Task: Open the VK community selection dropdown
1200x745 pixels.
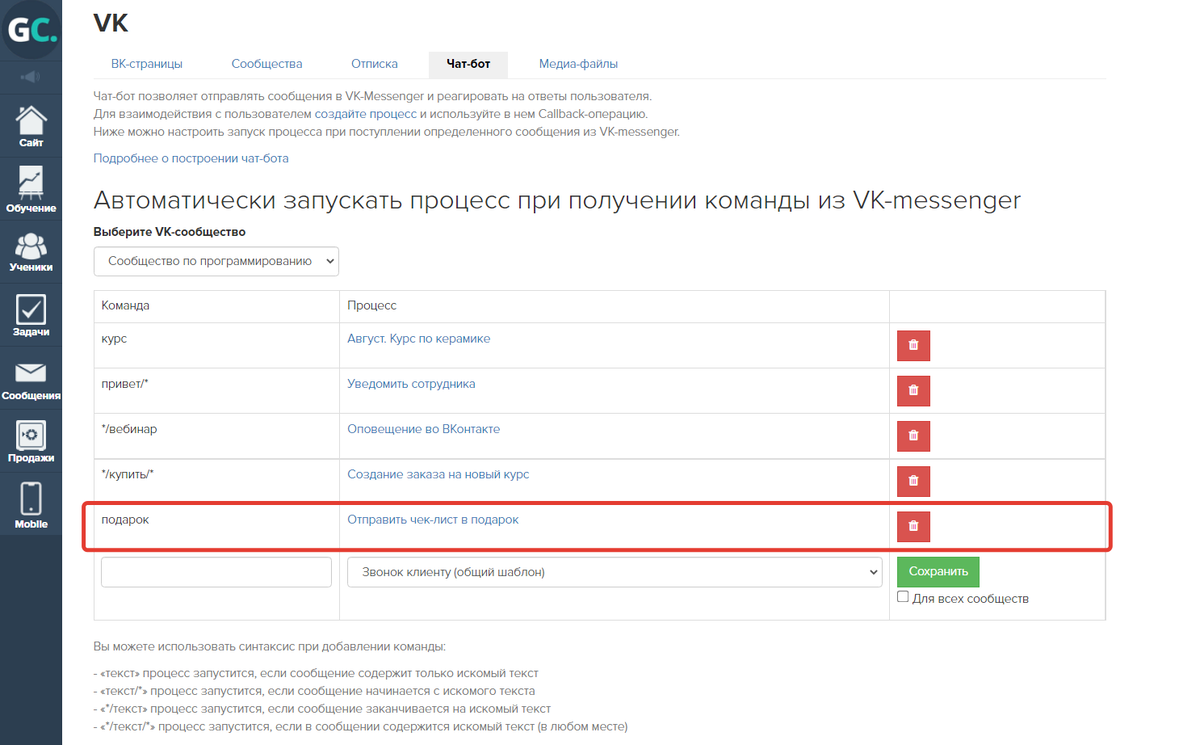Action: 216,261
